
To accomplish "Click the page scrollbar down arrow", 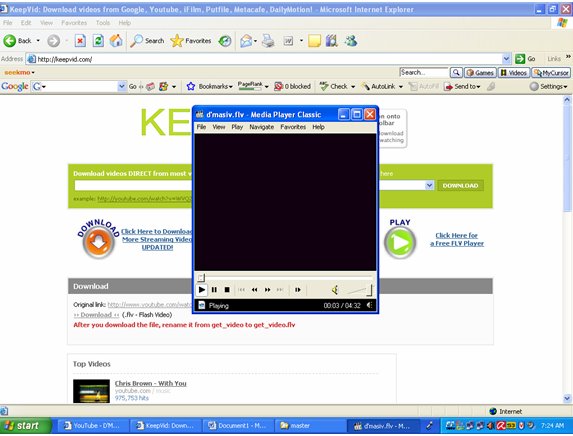I will (567, 398).
